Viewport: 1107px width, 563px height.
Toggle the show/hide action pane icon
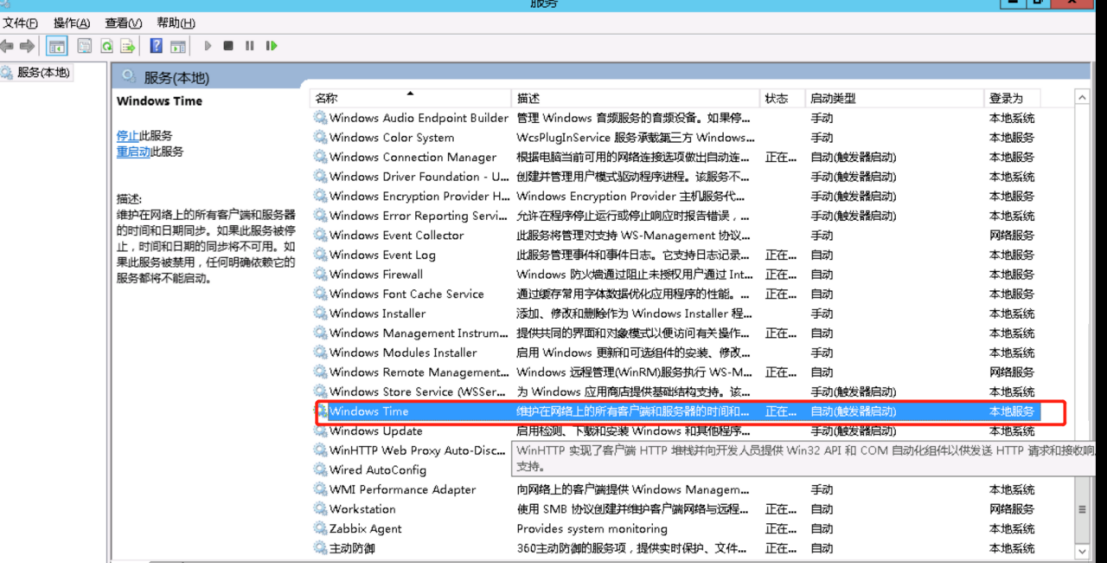pos(178,47)
